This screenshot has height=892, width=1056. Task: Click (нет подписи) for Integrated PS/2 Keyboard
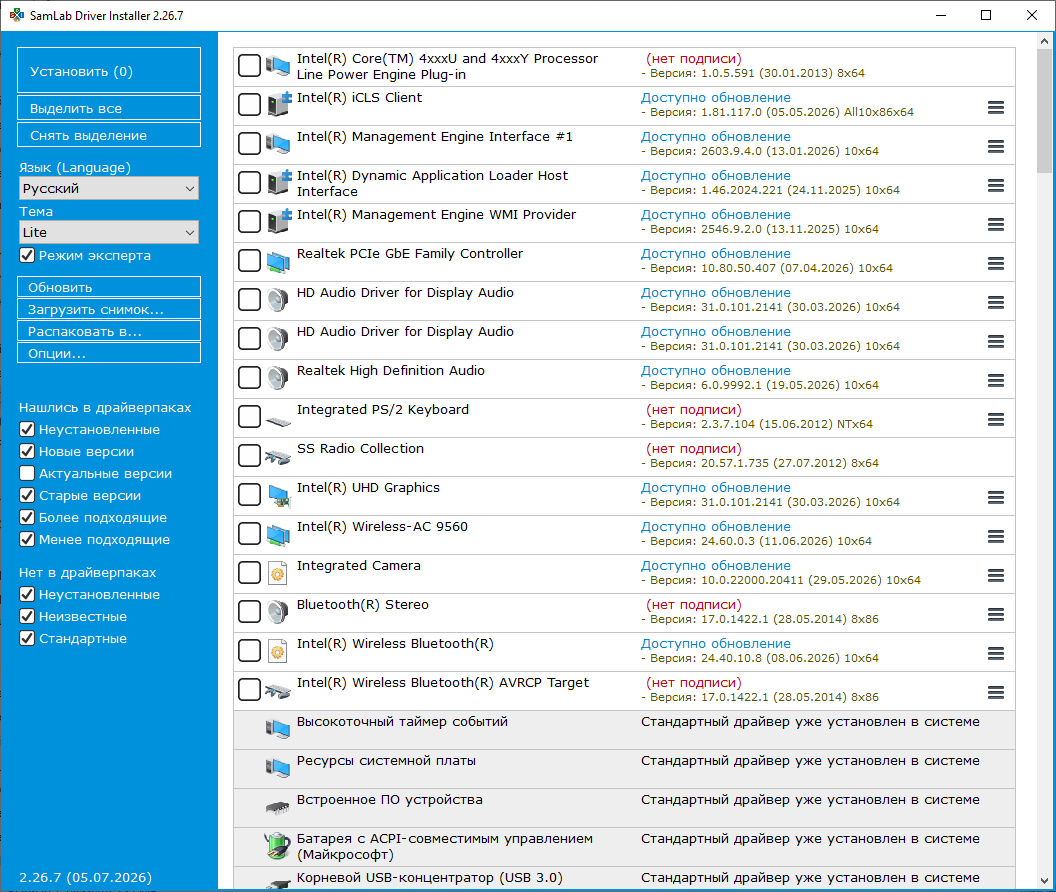tap(694, 410)
